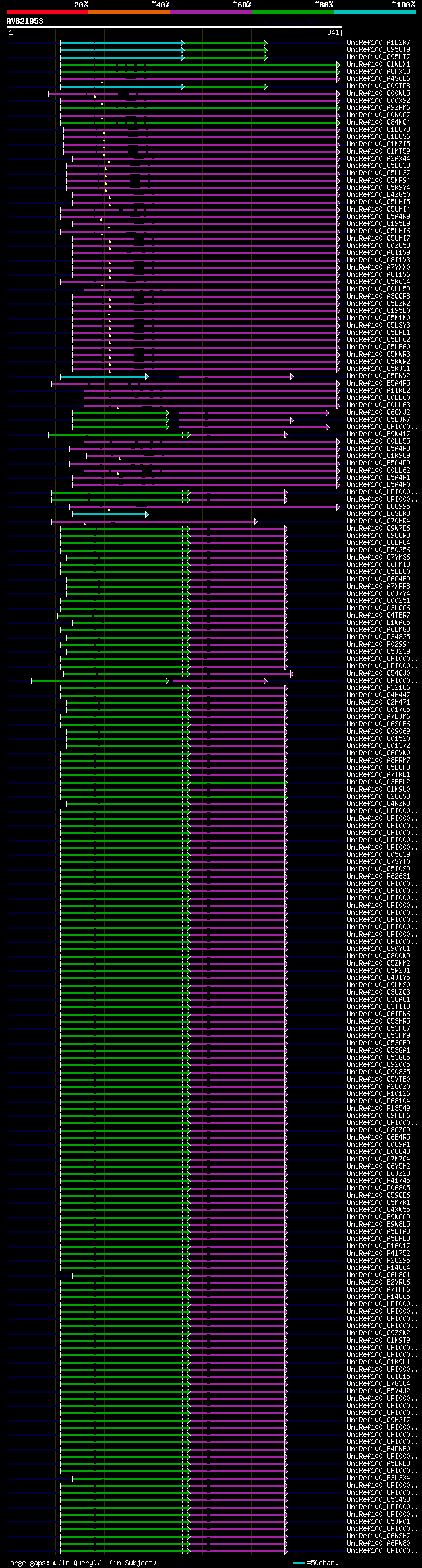Select the UniRef100_Q00X92 label
422x1568 pixels.
(x=378, y=101)
